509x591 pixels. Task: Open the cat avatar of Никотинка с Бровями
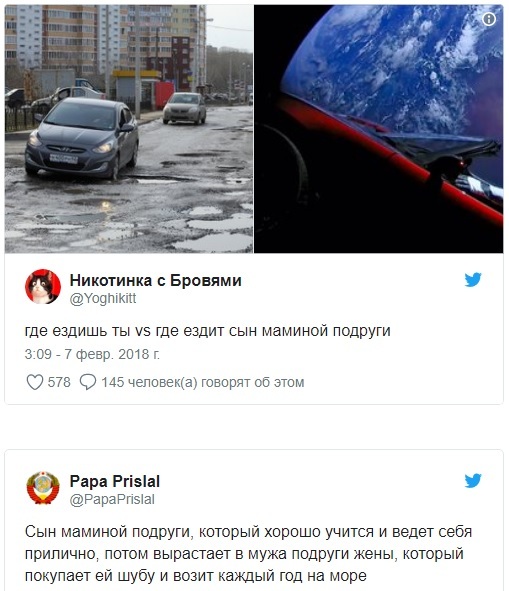coord(43,287)
